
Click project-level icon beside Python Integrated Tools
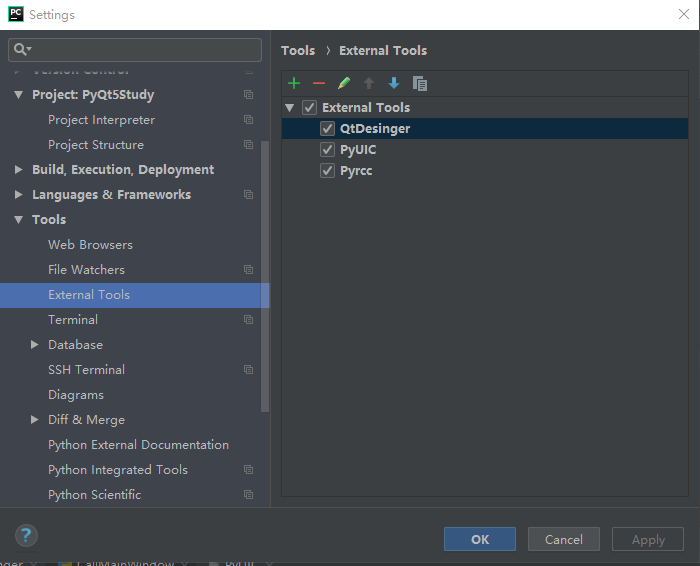click(249, 470)
